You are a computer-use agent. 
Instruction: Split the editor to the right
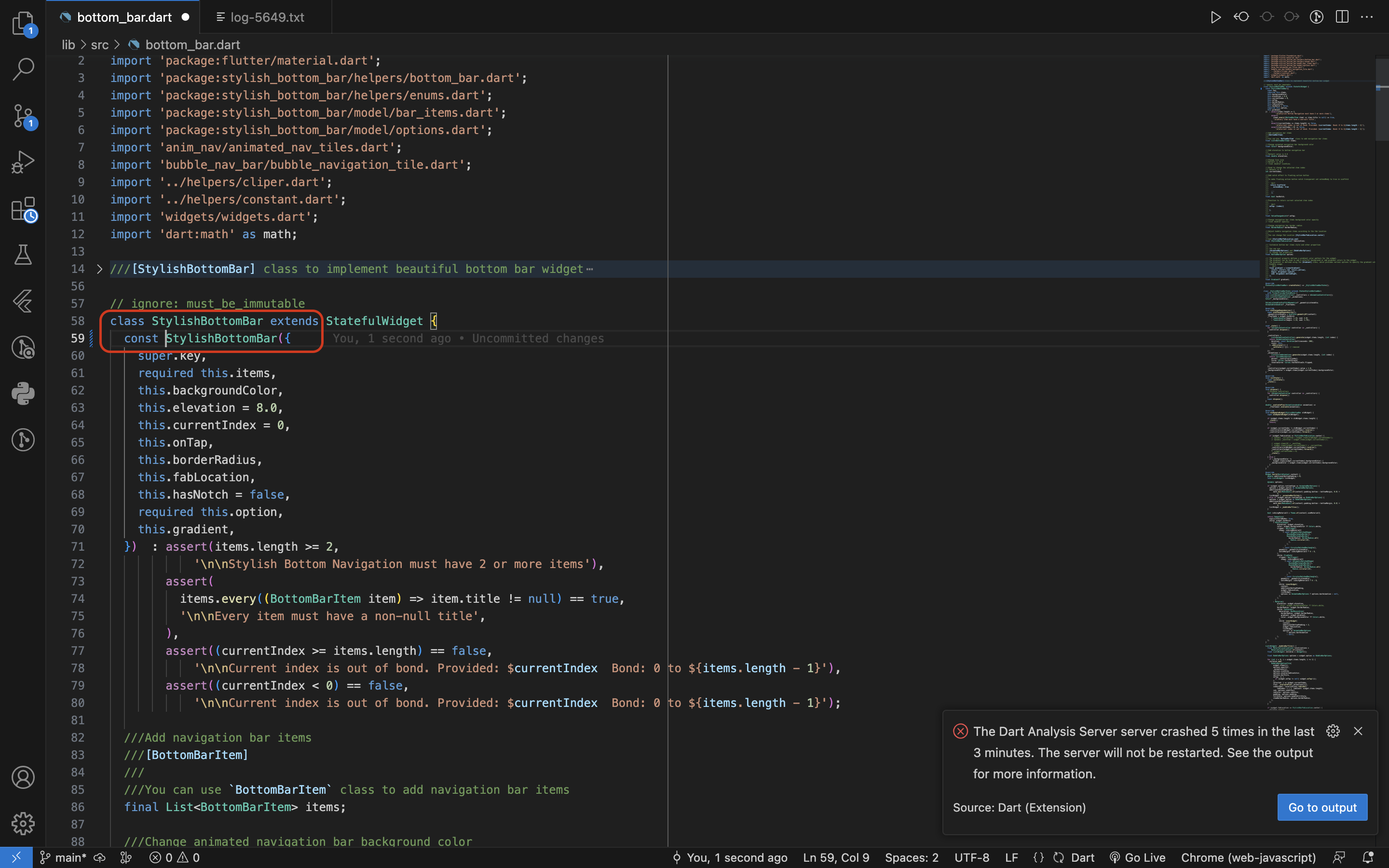1342,17
